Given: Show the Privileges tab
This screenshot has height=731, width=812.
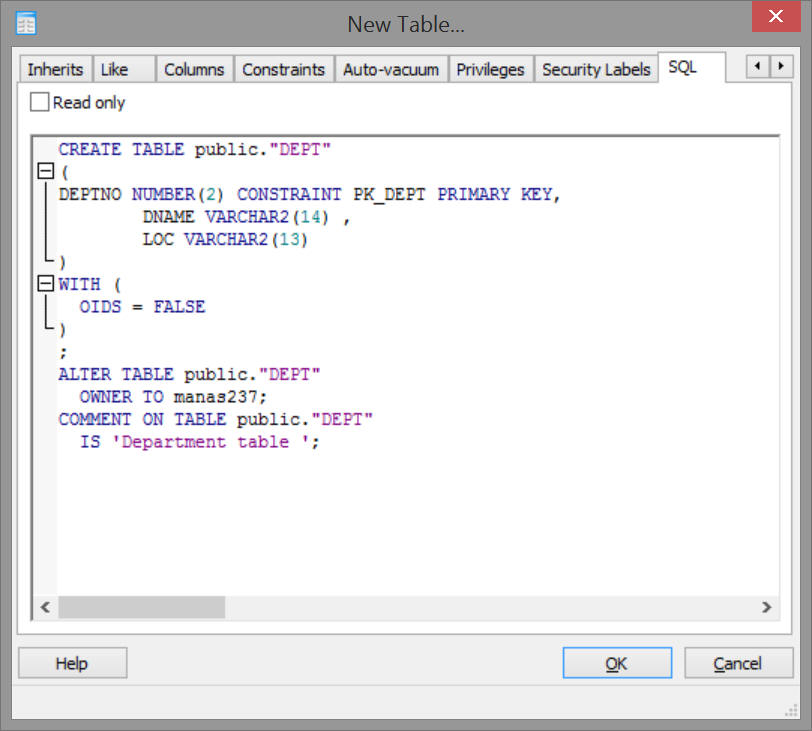Looking at the screenshot, I should (490, 69).
